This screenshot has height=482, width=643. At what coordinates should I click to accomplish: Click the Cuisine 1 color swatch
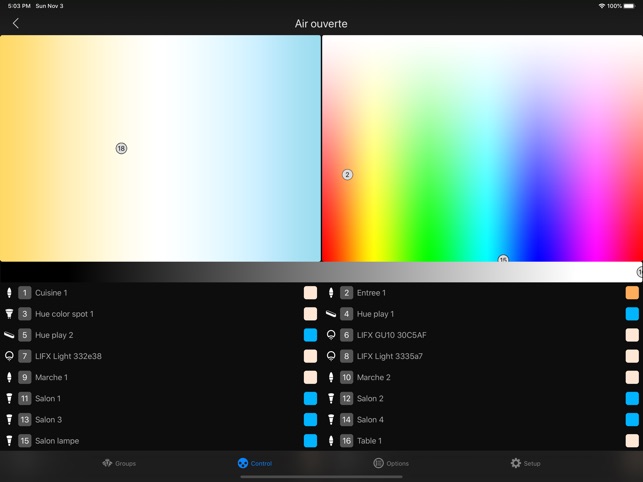pos(310,292)
